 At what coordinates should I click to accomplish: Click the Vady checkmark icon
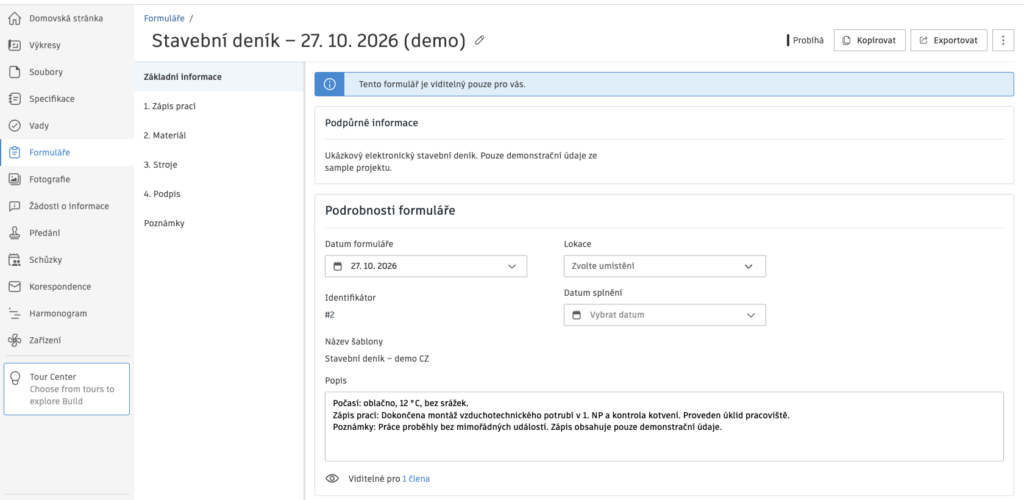(14, 125)
